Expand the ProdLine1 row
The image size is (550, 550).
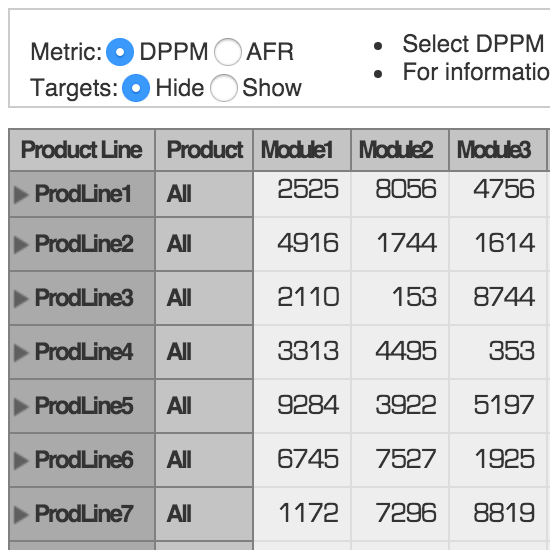tap(21, 194)
